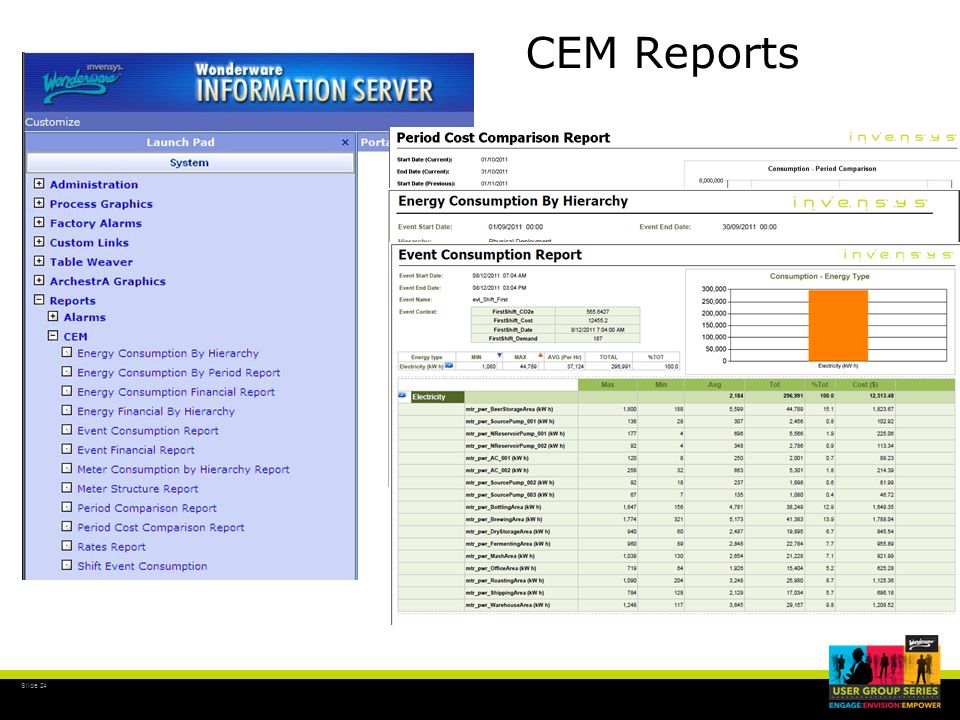Click the System header button

(190, 163)
